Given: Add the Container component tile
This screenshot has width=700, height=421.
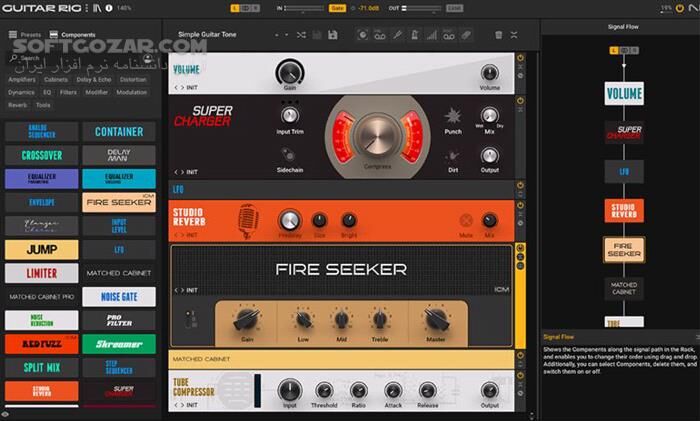Looking at the screenshot, I should click(x=119, y=132).
